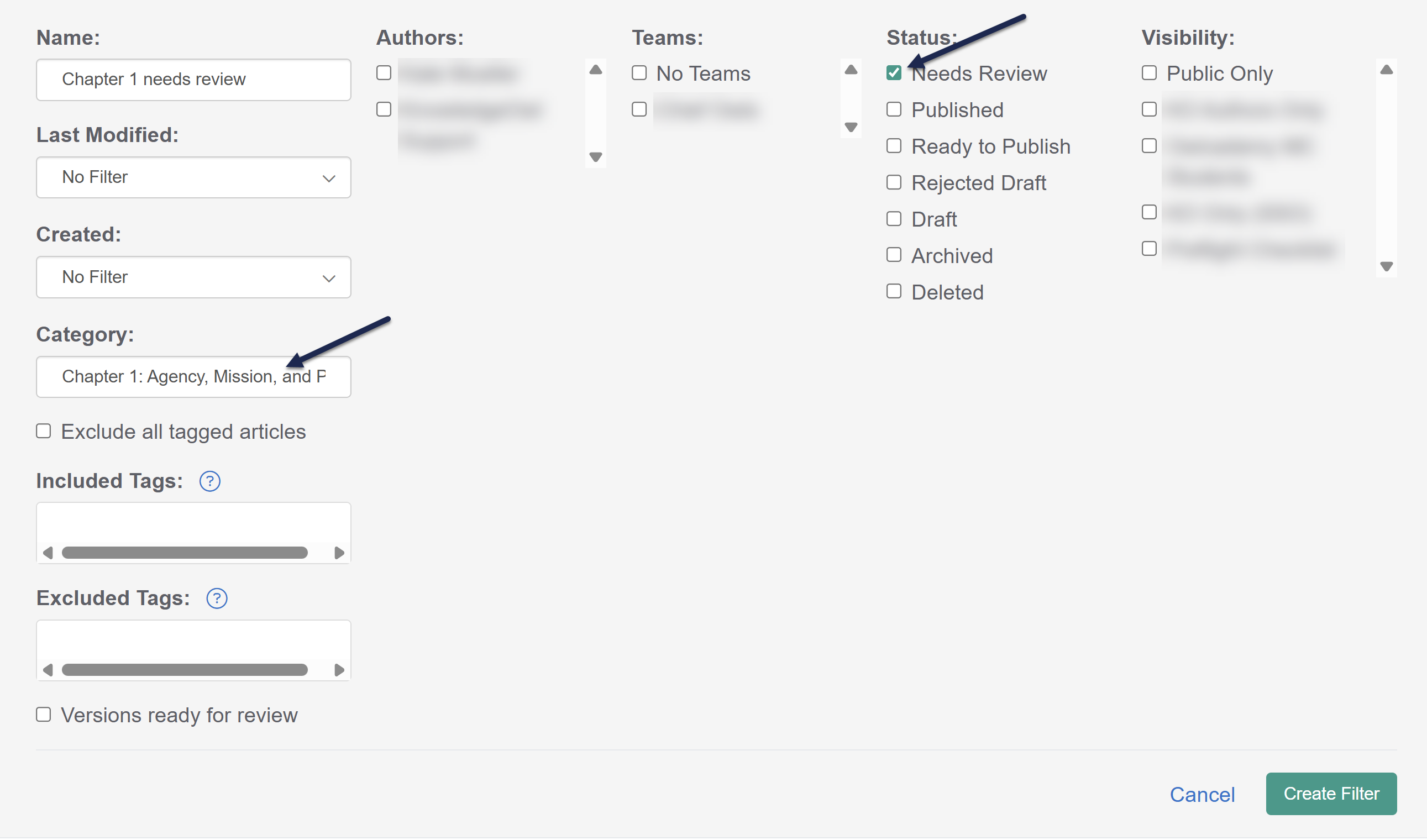Image resolution: width=1427 pixels, height=840 pixels.
Task: Click Included Tags right scroll arrow
Action: (x=339, y=554)
